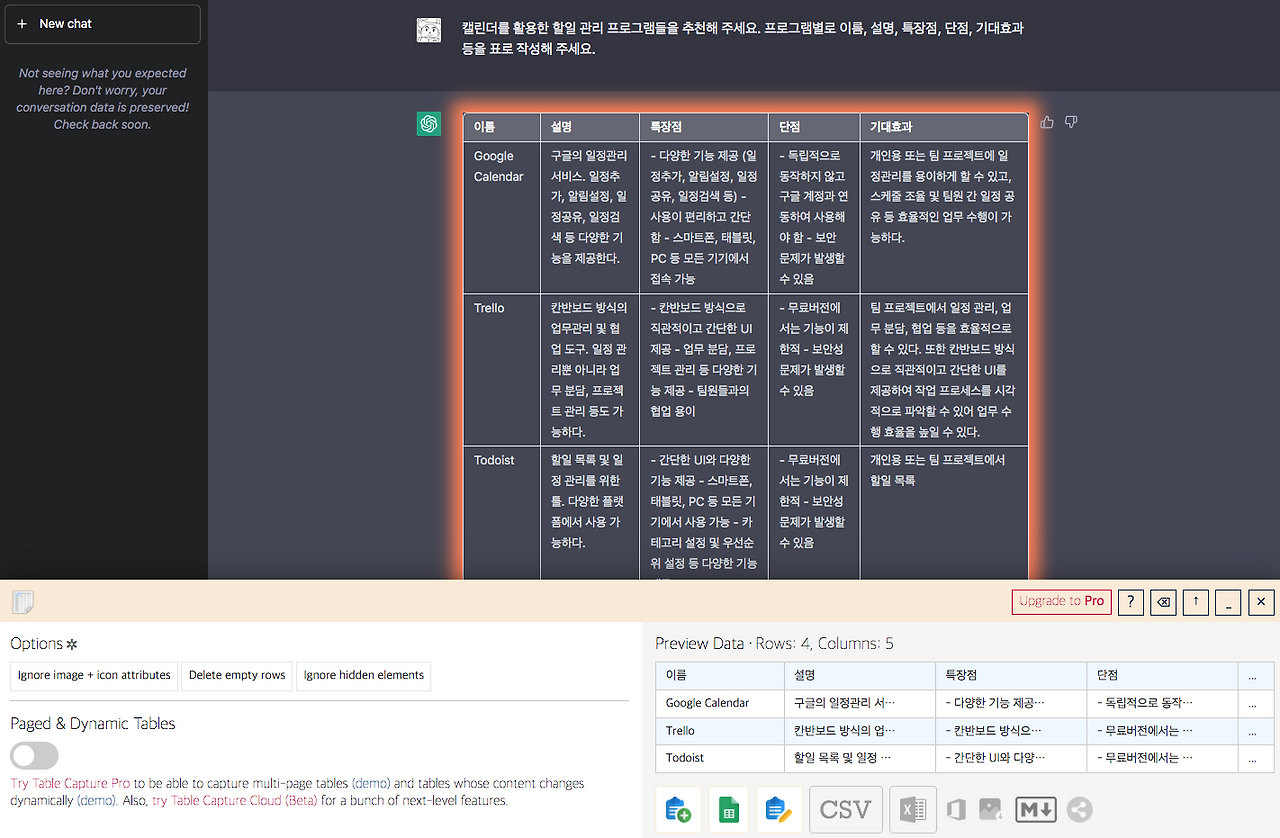Viewport: 1280px width, 838px height.
Task: Clear the captured table data
Action: click(1162, 602)
